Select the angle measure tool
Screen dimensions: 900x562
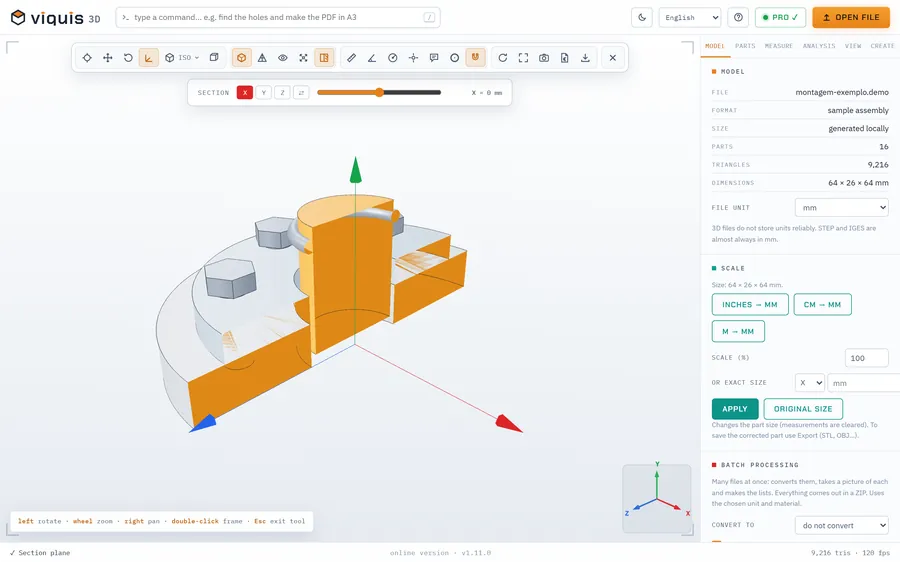point(372,57)
